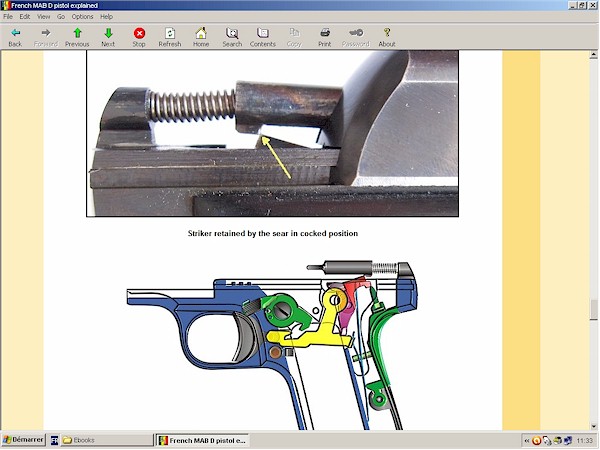Select French MAB D pistol taskbar button
Image resolution: width=600 pixels, height=450 pixels.
coord(203,440)
